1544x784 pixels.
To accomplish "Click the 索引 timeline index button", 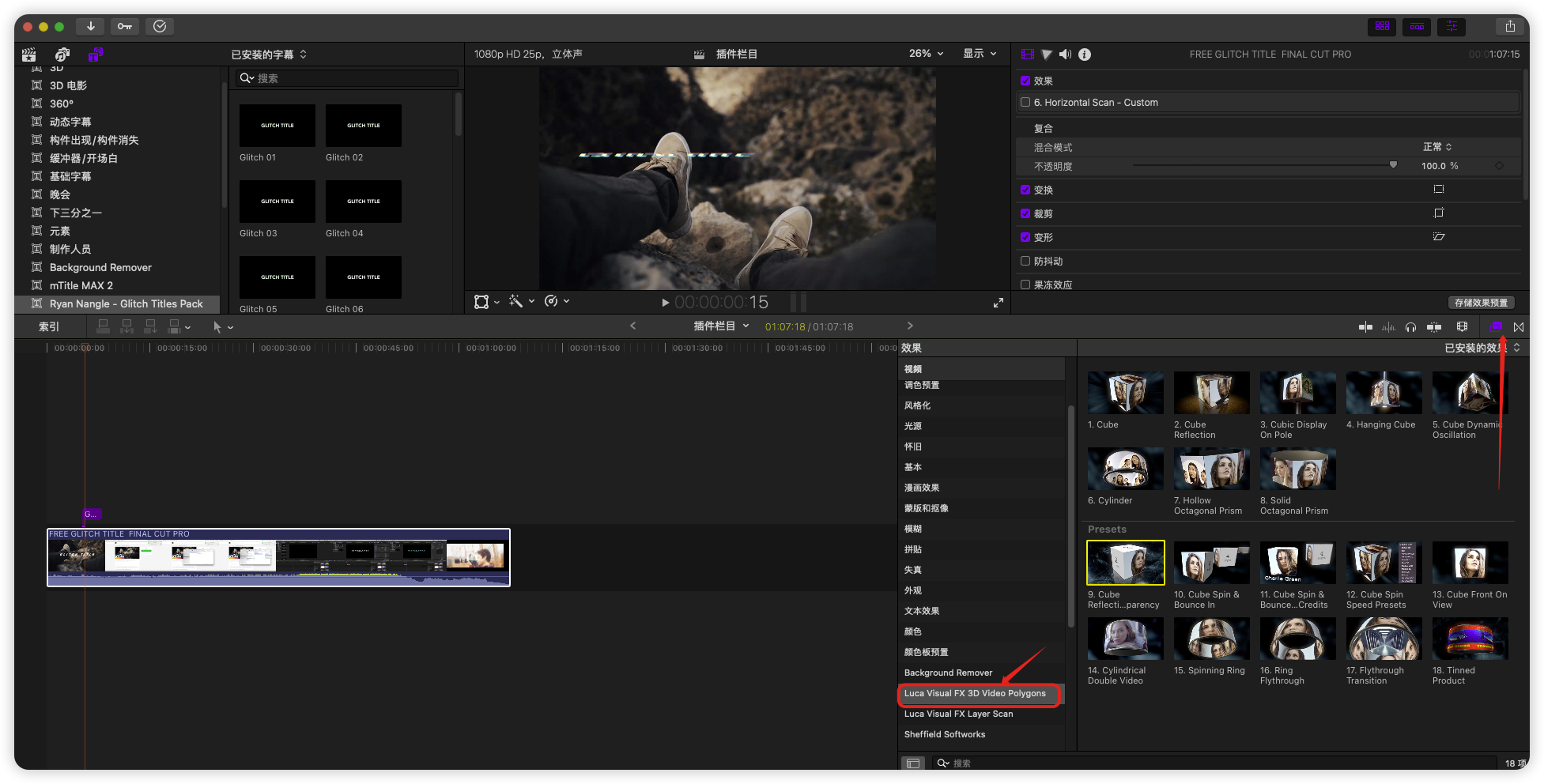I will pyautogui.click(x=49, y=326).
